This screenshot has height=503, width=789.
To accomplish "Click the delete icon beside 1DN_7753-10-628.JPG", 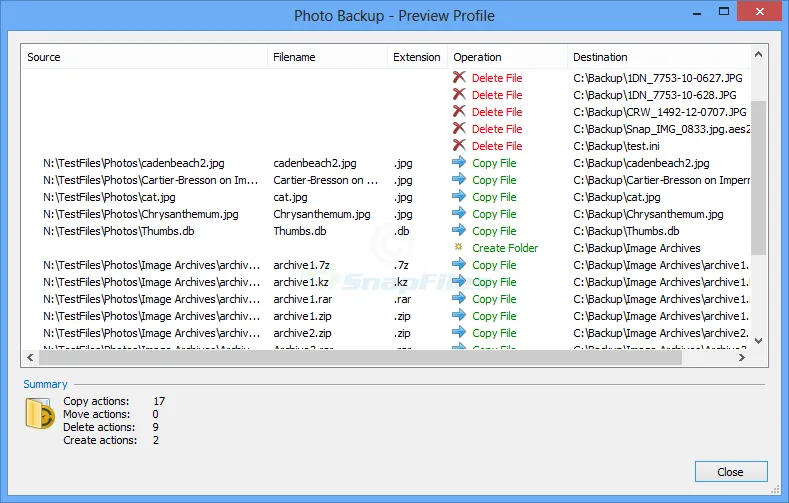I will coord(459,94).
